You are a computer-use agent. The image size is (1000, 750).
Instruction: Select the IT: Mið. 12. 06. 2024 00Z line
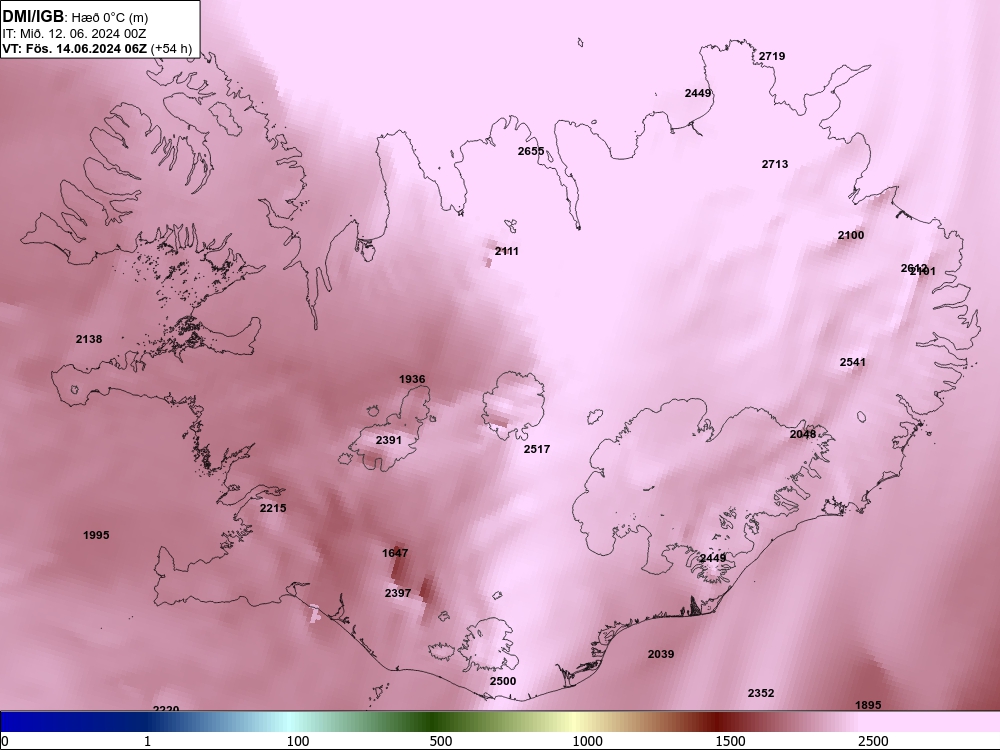tap(74, 34)
